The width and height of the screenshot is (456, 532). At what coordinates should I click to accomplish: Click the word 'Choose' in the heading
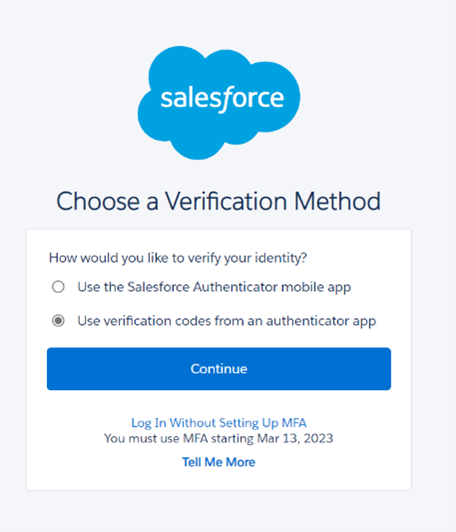point(98,202)
